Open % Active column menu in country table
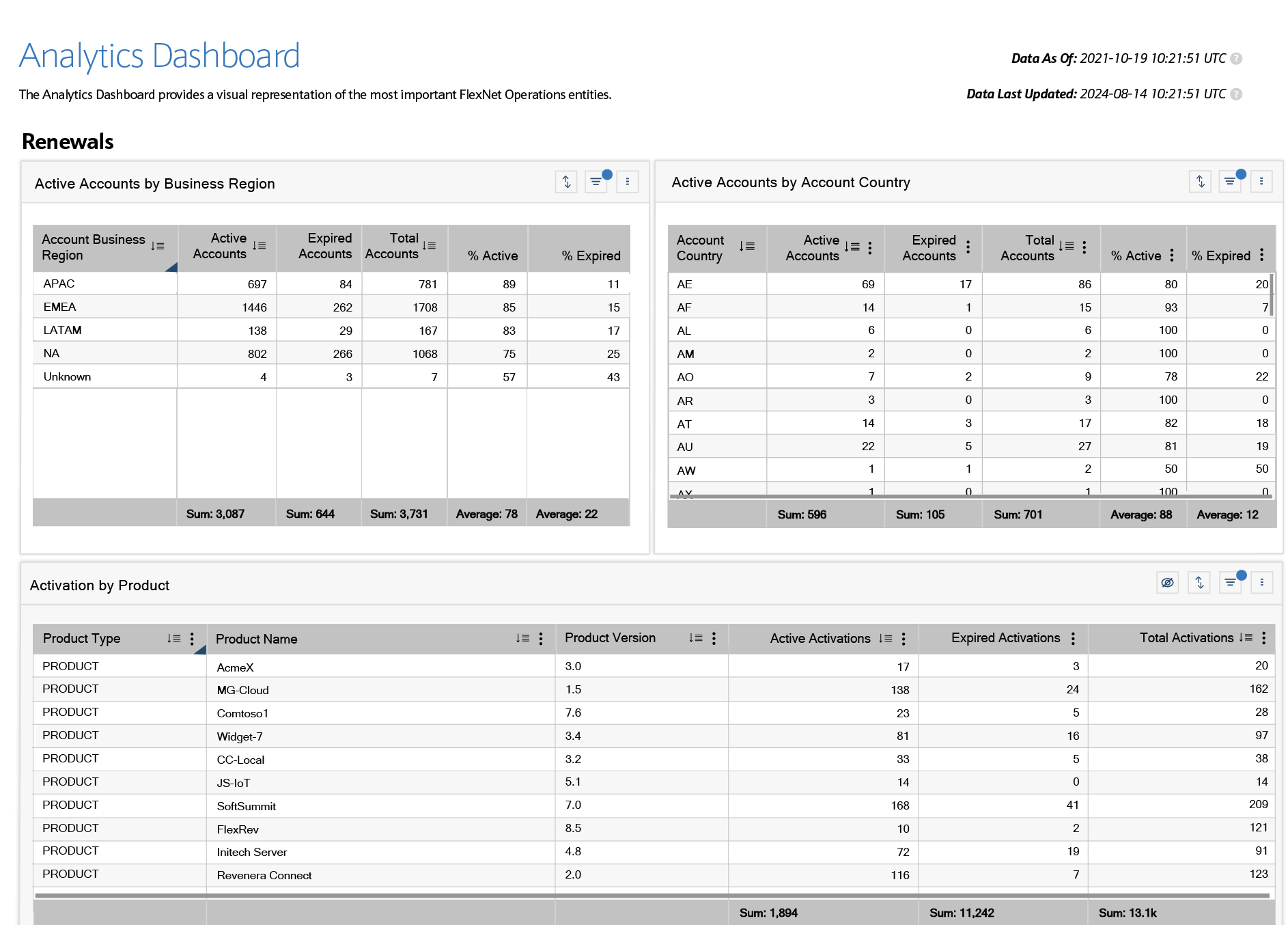Viewport: 1288px width, 925px height. 1172,256
